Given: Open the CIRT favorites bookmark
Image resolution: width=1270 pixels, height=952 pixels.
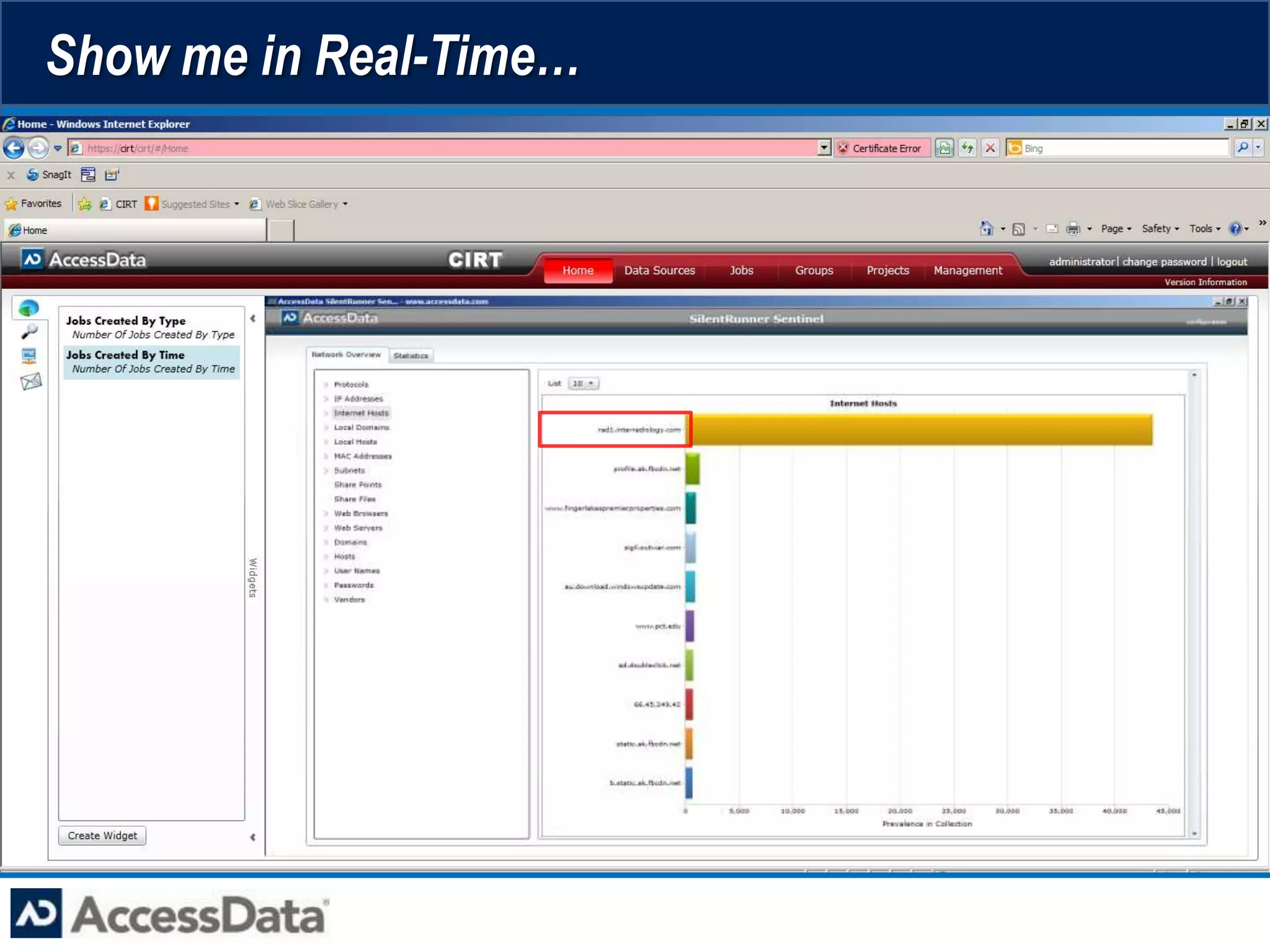Looking at the screenshot, I should (118, 204).
